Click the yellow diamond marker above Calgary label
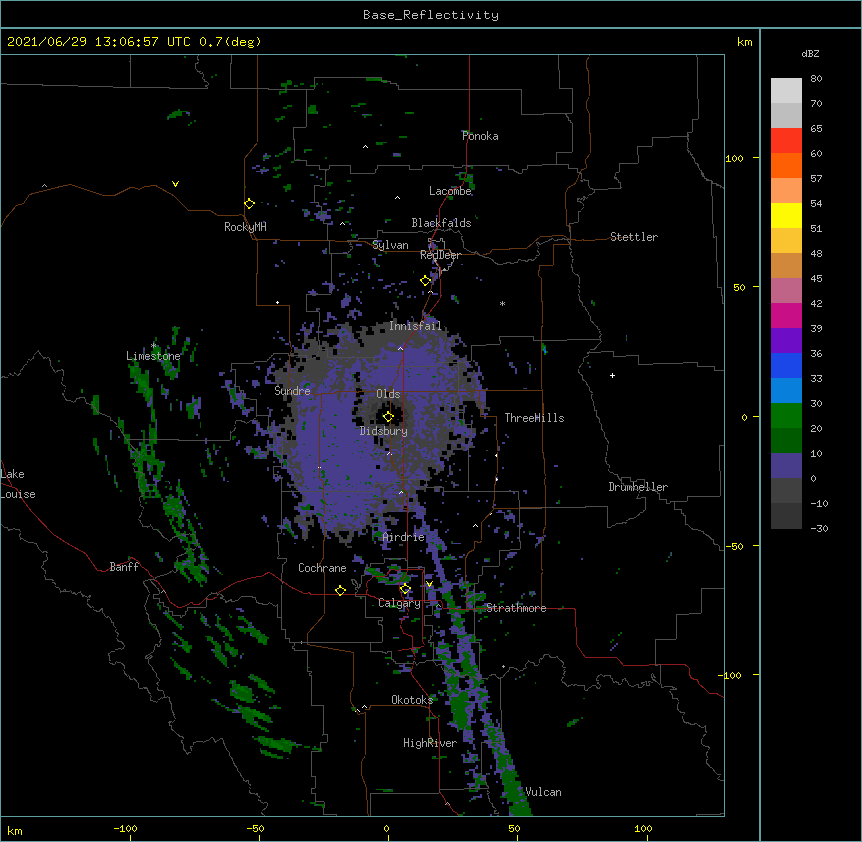 coord(405,589)
